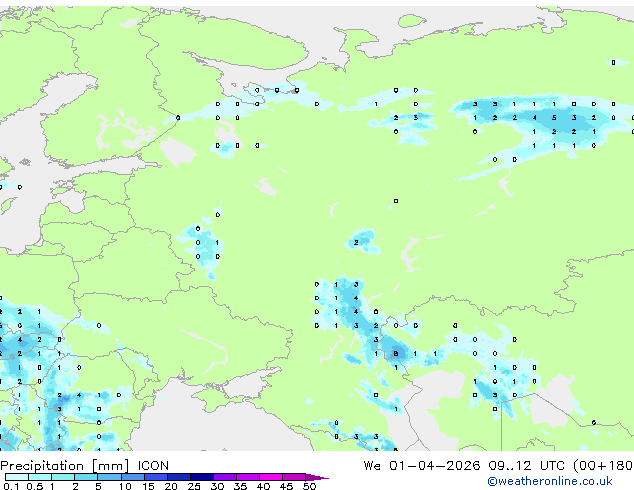
Task: Click the '15' legend scale label
Action: (x=148, y=486)
